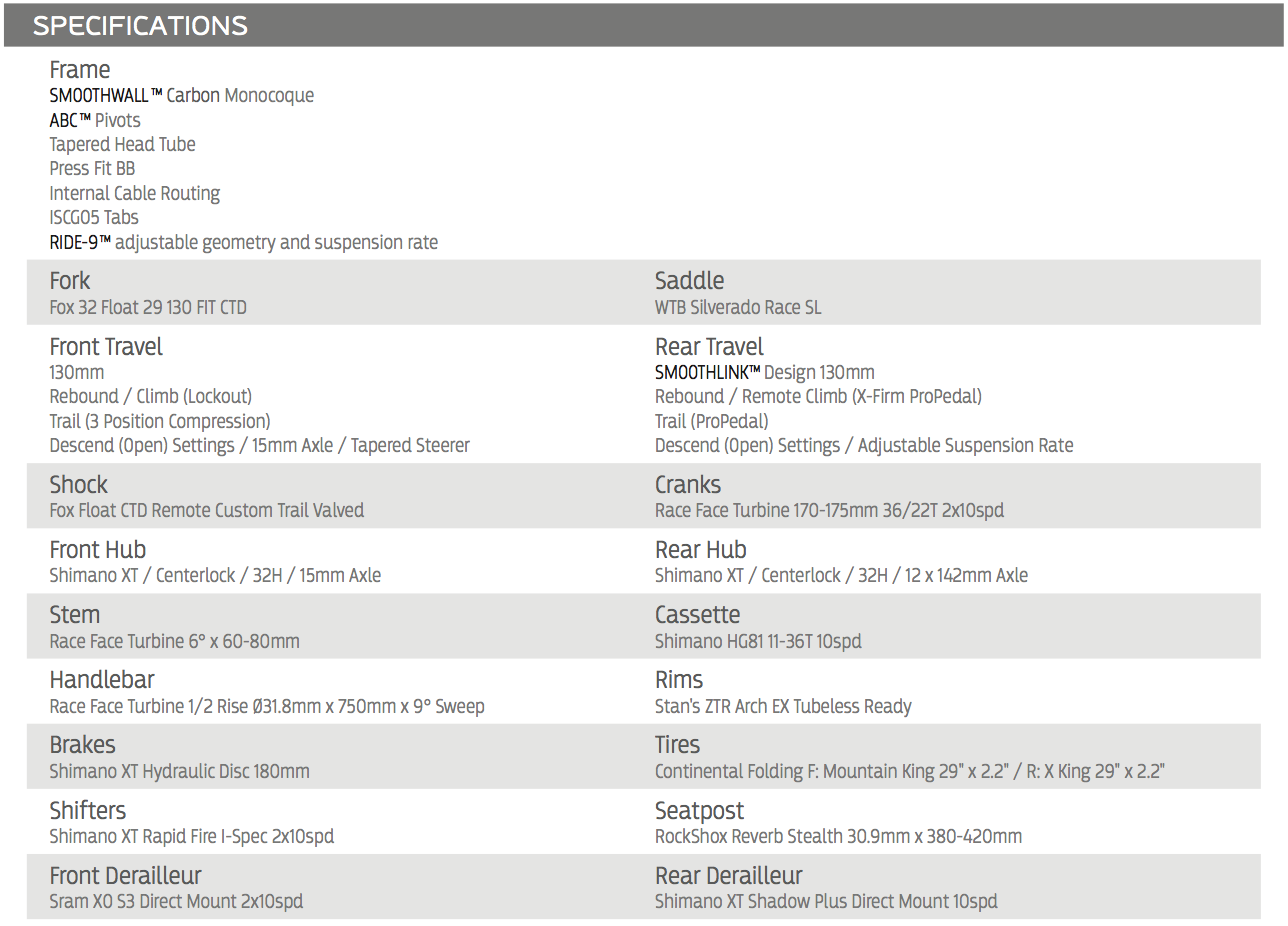Click the Race Face Turbine cranks spec
The image size is (1288, 926).
(829, 511)
